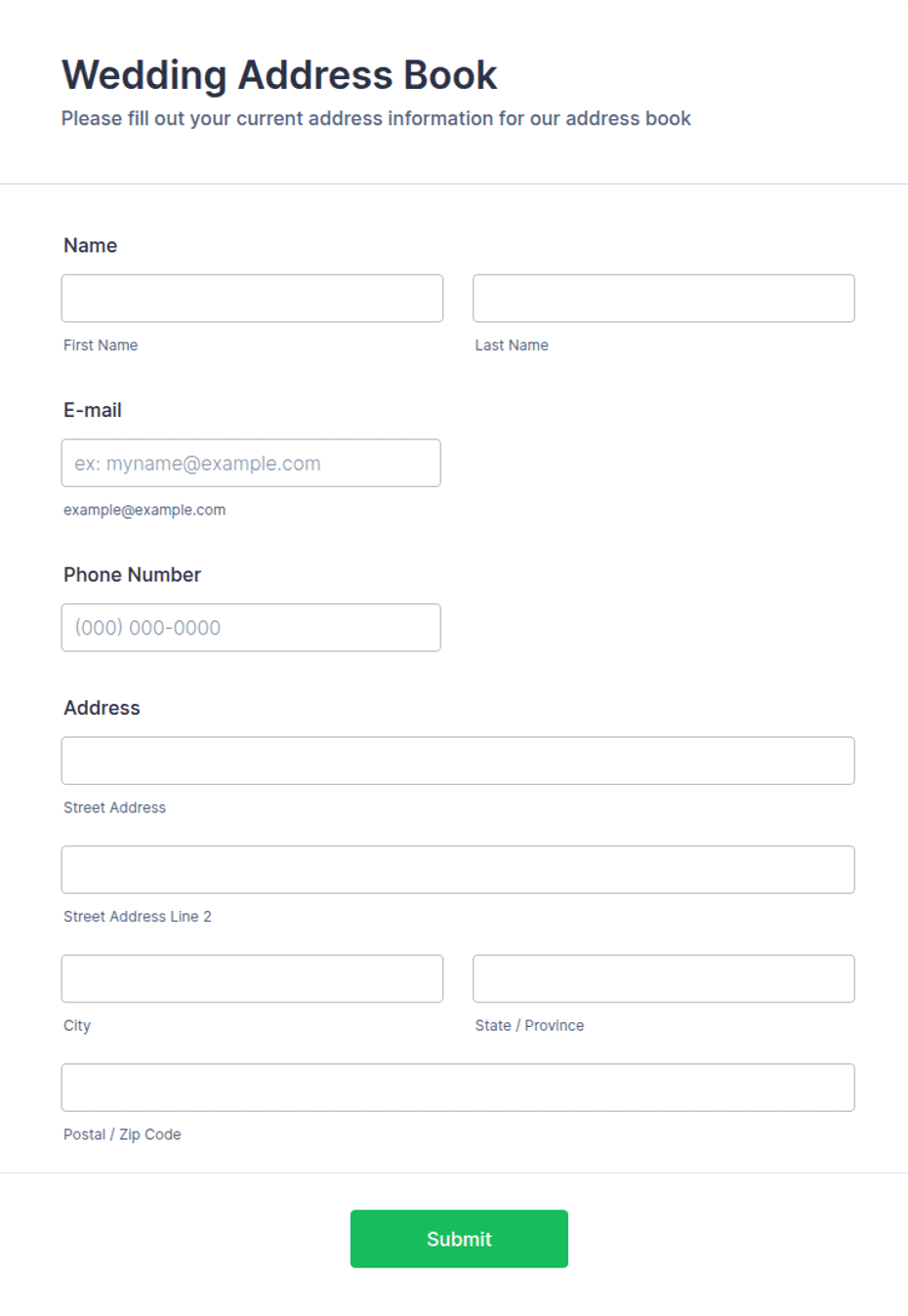Click the Name section label

click(91, 246)
